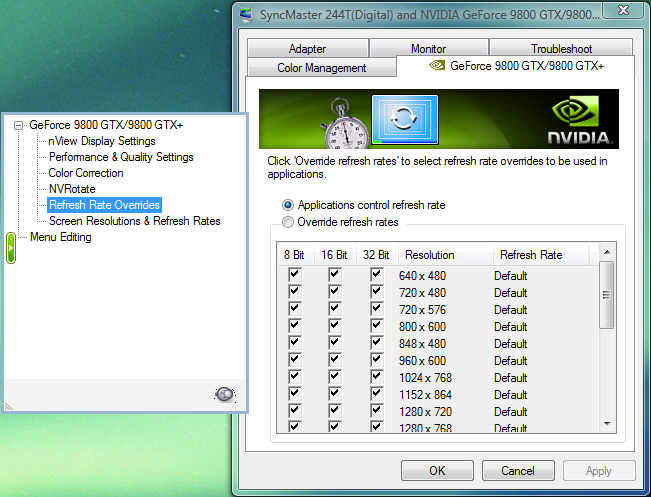Toggle 16 Bit checkbox for 848 x 480
The width and height of the screenshot is (651, 497).
pyautogui.click(x=335, y=343)
